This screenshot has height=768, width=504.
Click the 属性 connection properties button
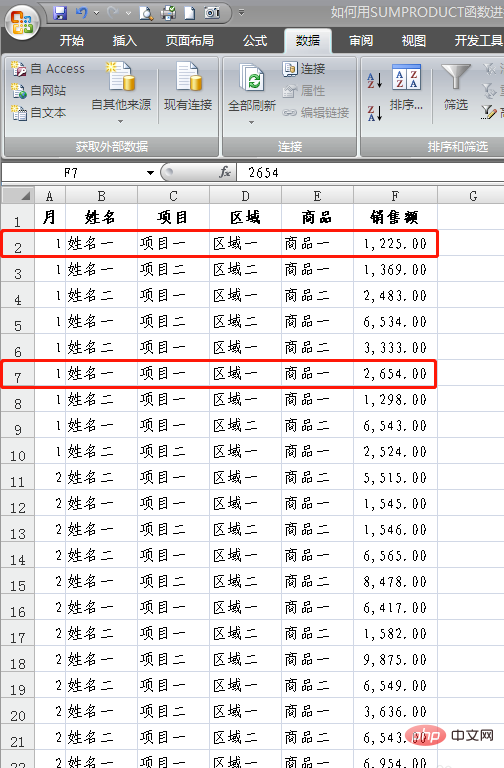click(304, 91)
